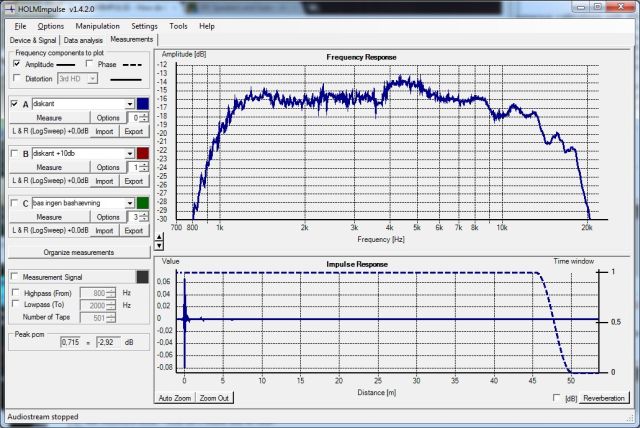Adjust the stepper next to B Options
The width and height of the screenshot is (640, 428).
144,167
